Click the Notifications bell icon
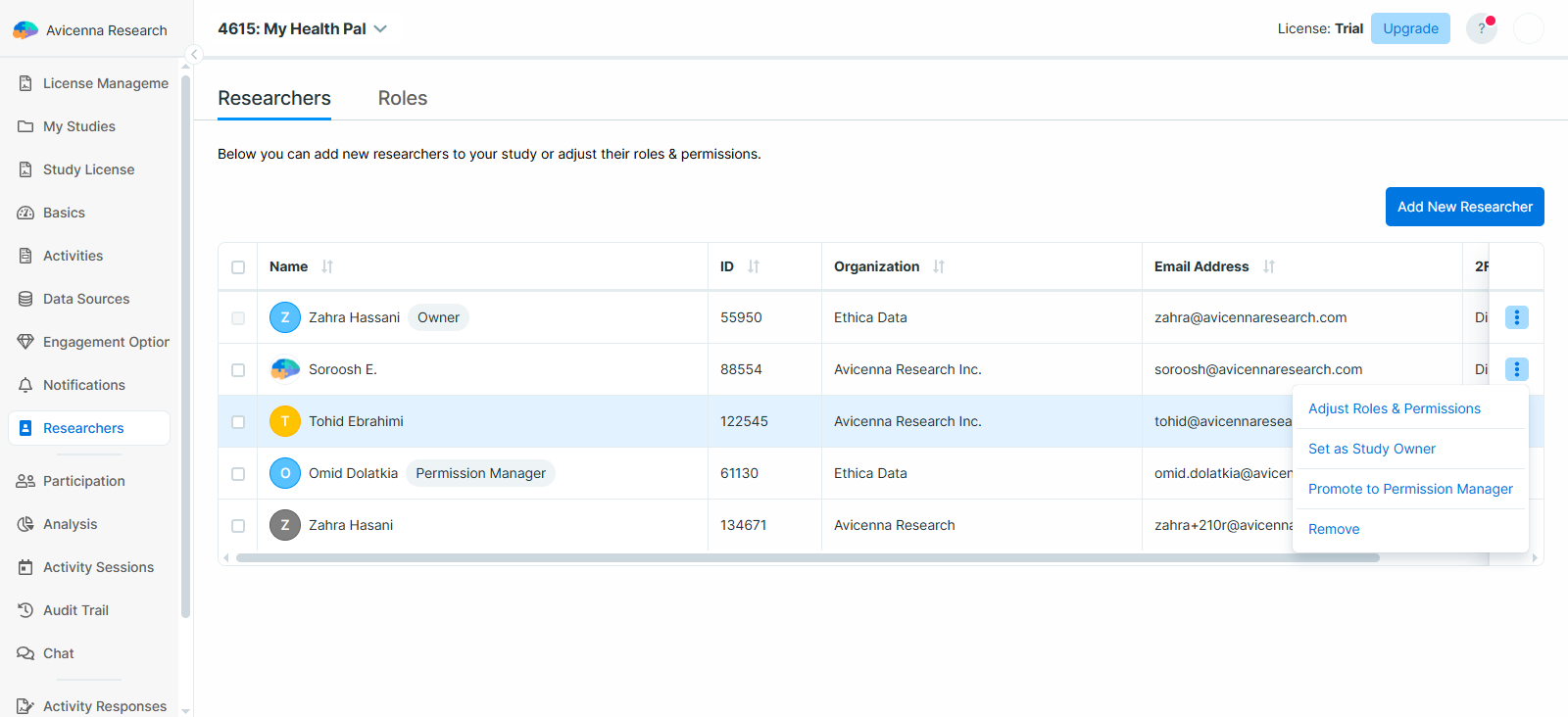The width and height of the screenshot is (1568, 717). point(25,385)
